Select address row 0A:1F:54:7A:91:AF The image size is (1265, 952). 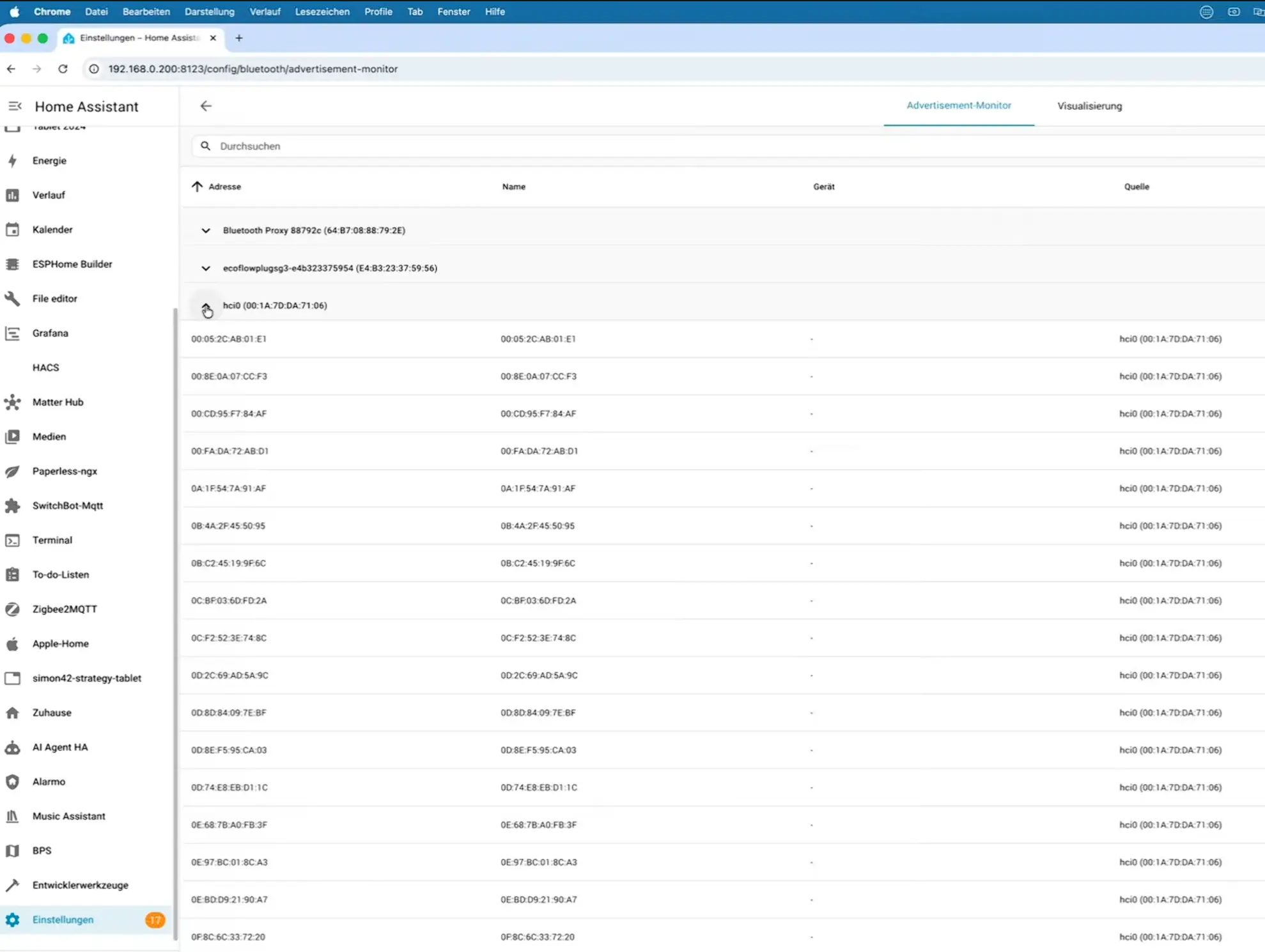(x=723, y=489)
